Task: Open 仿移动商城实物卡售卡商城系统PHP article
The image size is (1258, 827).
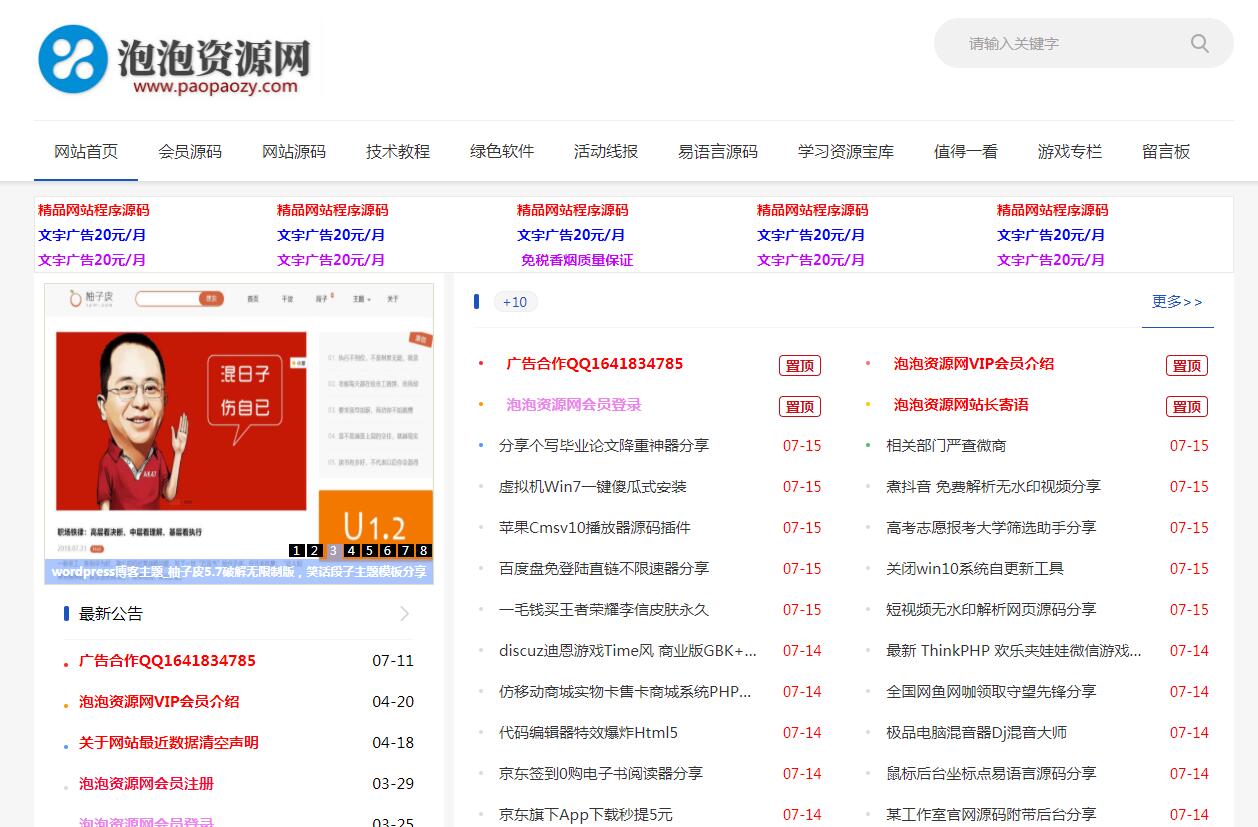Action: 625,692
